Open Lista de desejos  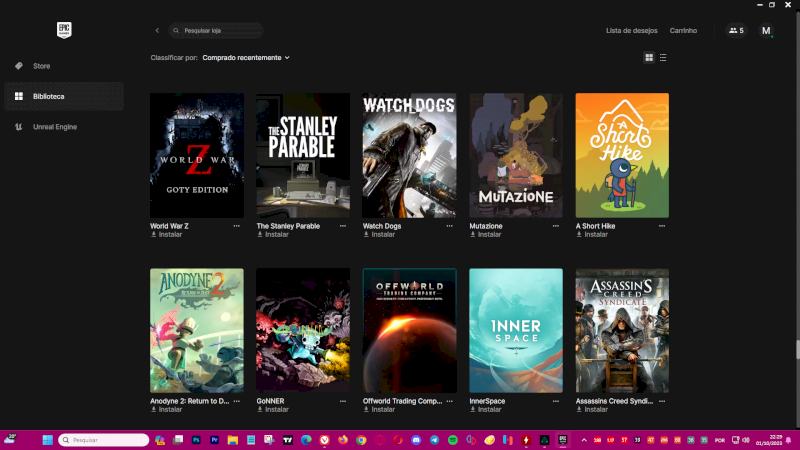632,31
